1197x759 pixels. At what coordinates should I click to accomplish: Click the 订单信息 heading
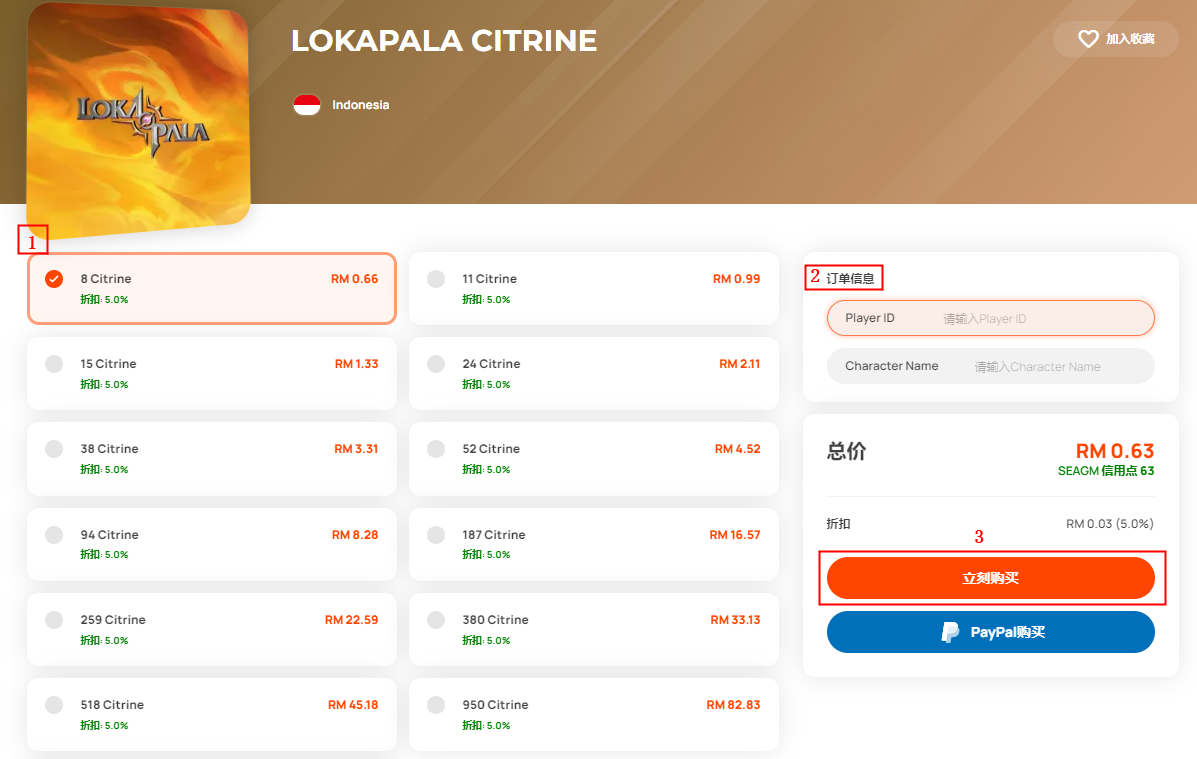coord(850,278)
